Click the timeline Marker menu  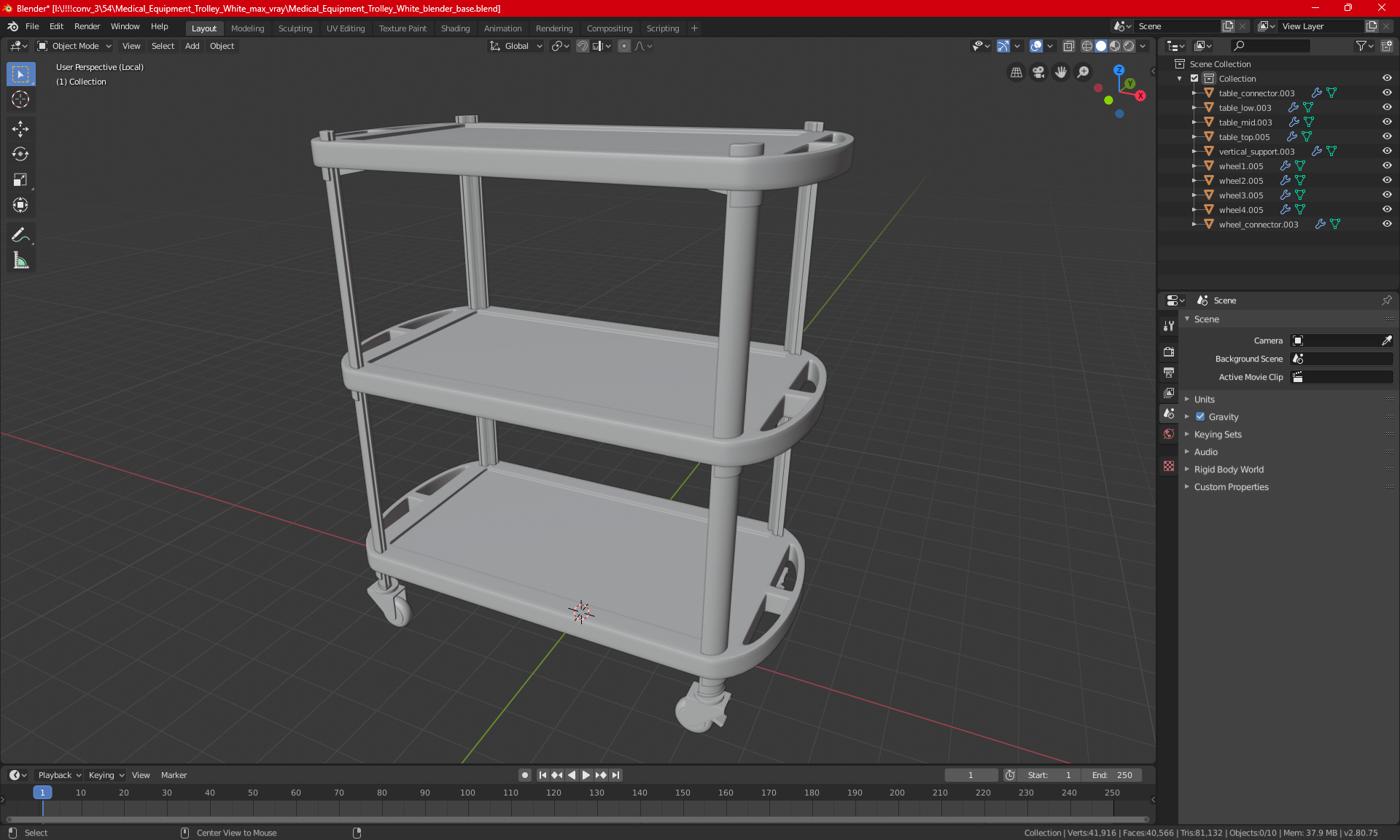174,775
